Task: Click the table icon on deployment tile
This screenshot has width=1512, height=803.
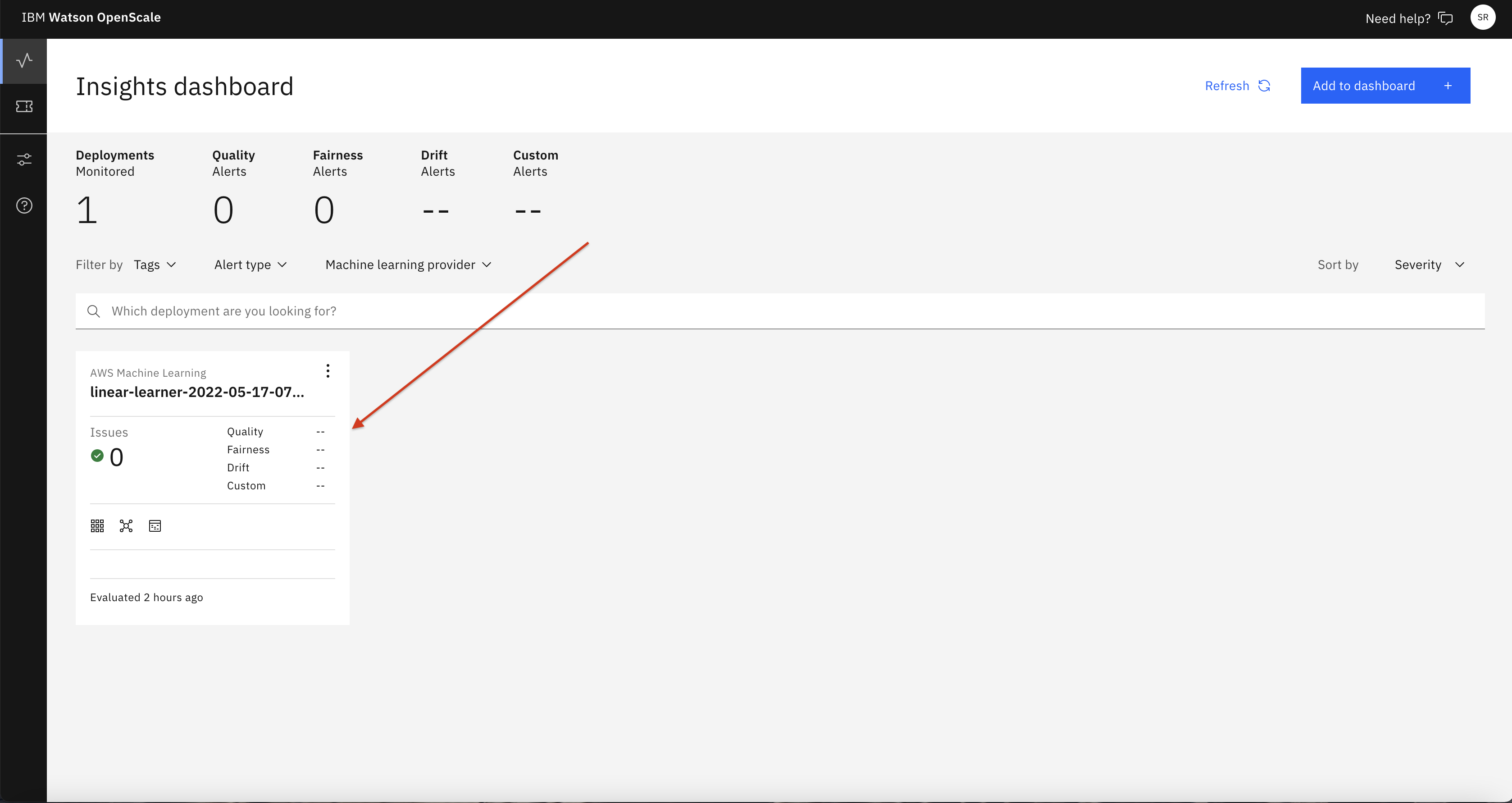Action: [x=155, y=526]
